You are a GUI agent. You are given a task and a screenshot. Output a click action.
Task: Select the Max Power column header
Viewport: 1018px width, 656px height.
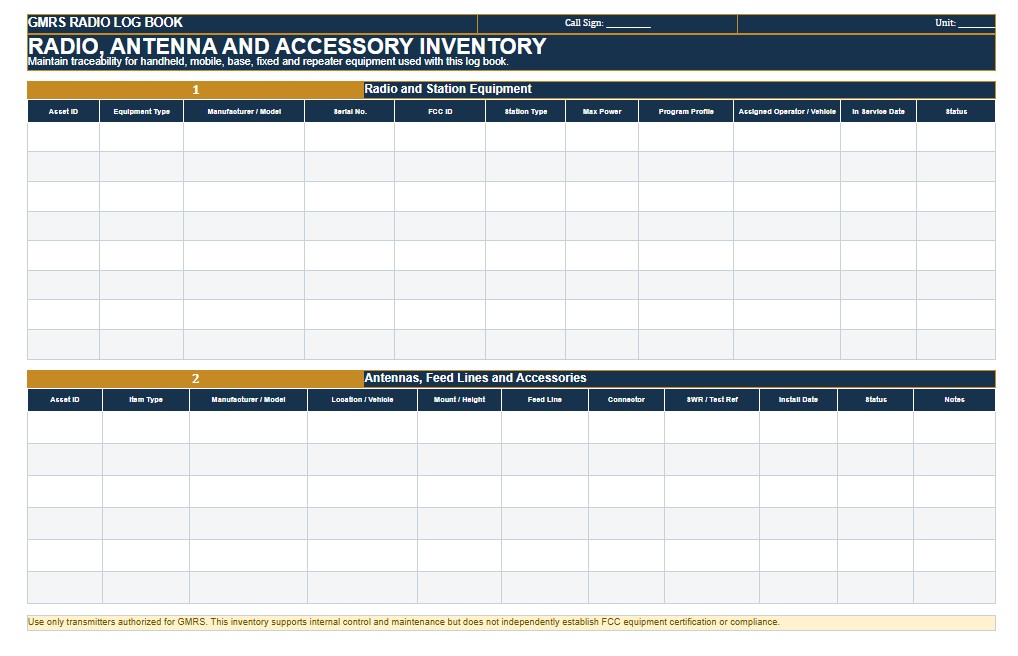tap(602, 111)
